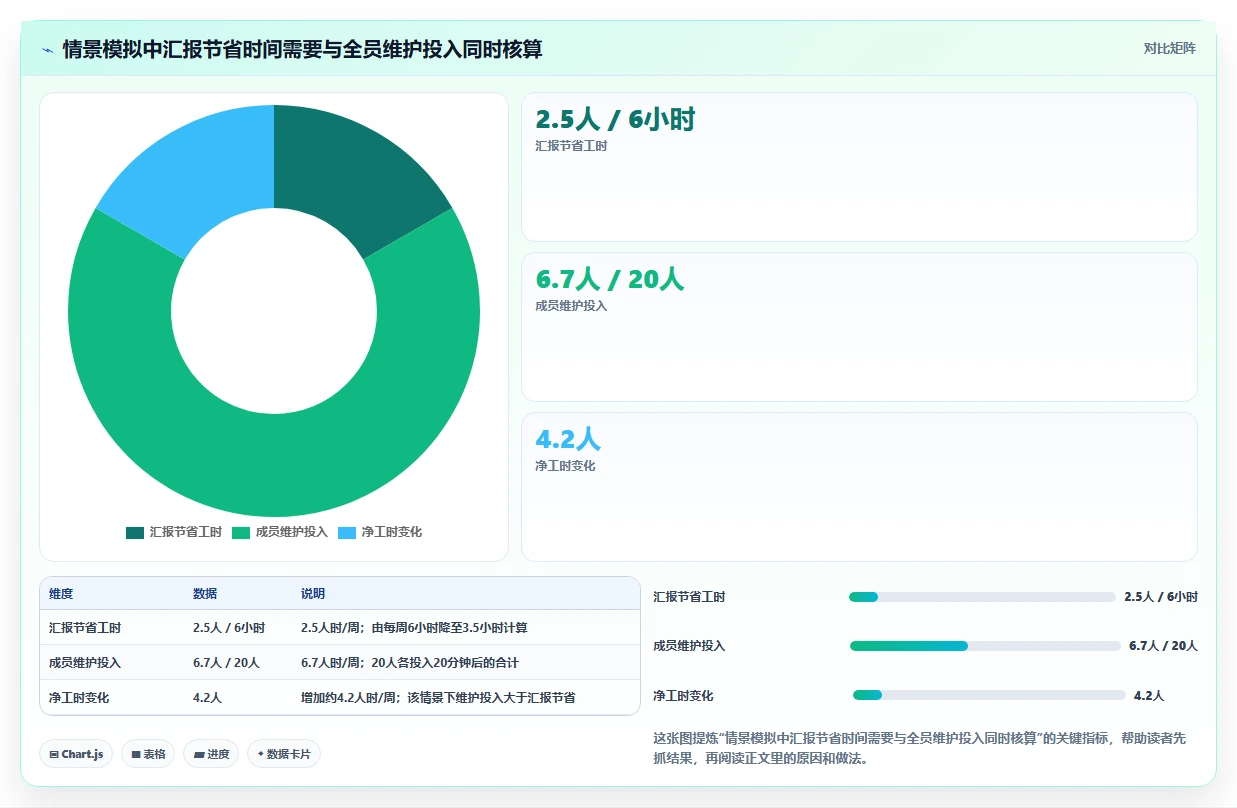The image size is (1237, 808).
Task: Click the large green donut segment
Action: (274, 465)
